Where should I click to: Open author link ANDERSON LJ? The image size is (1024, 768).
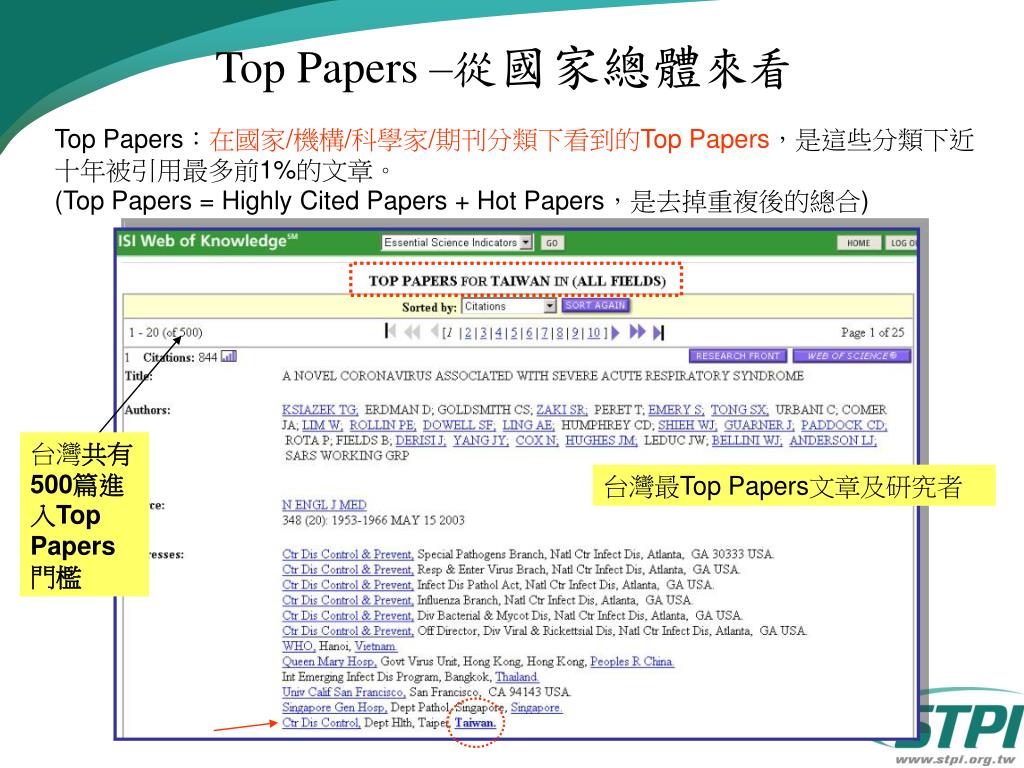833,441
